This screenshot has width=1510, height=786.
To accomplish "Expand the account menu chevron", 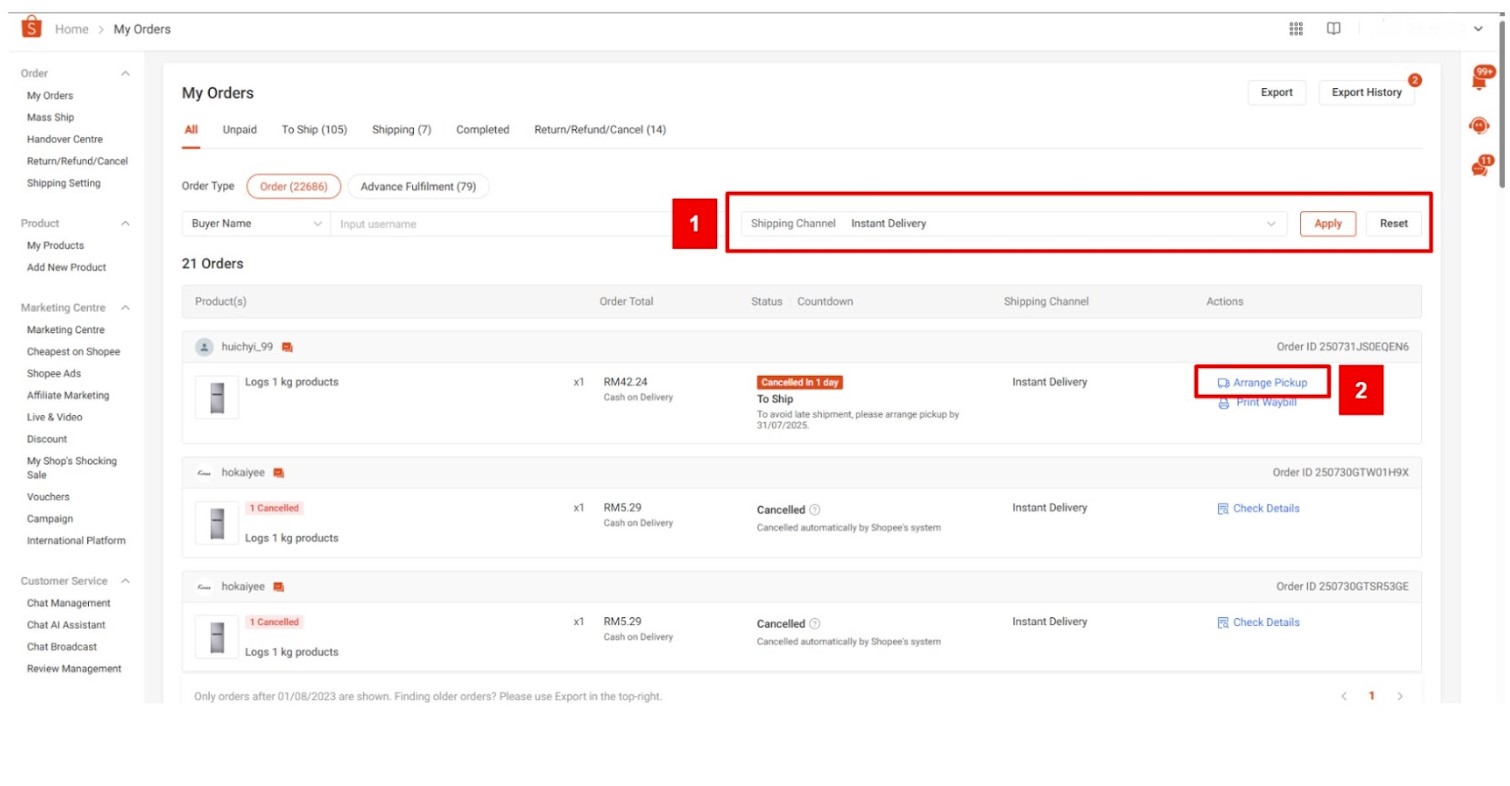I will pos(1478,28).
